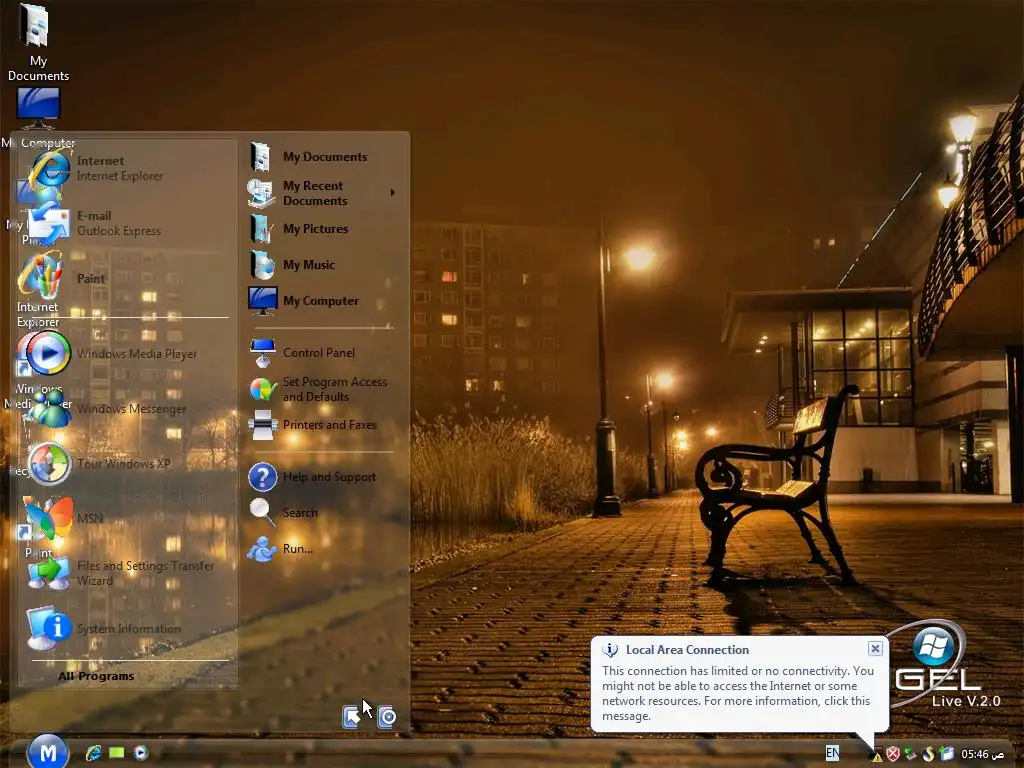Launch Internet Explorer from Quick Launch

pyautogui.click(x=93, y=753)
